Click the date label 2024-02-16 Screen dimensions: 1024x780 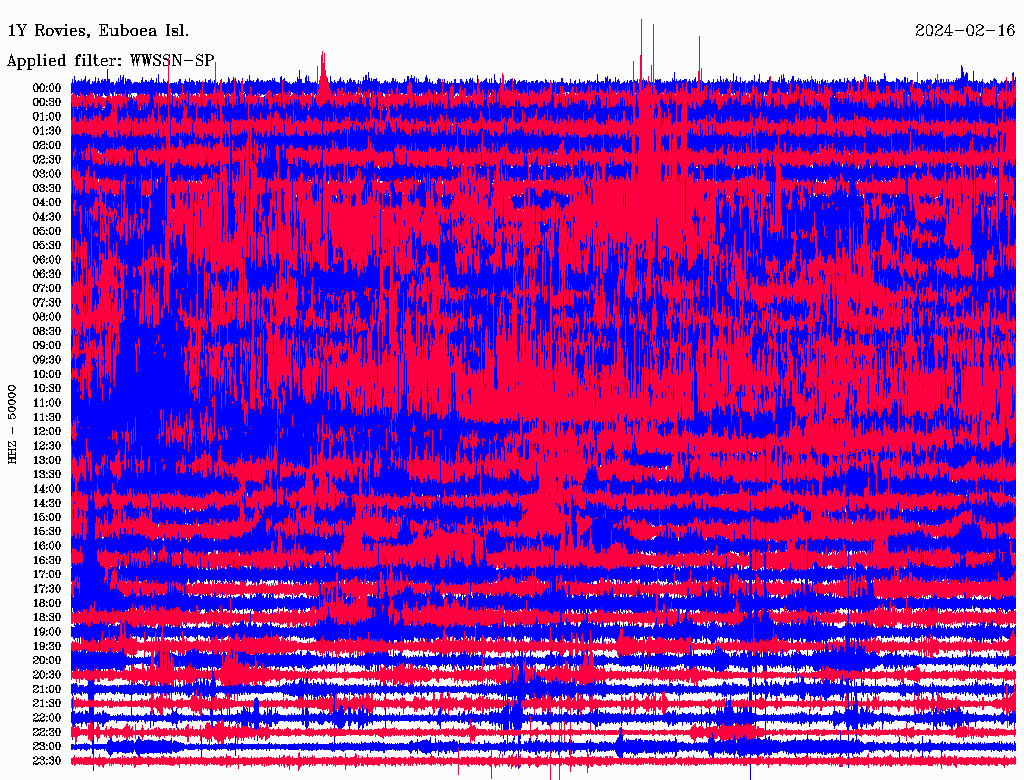pyautogui.click(x=965, y=31)
